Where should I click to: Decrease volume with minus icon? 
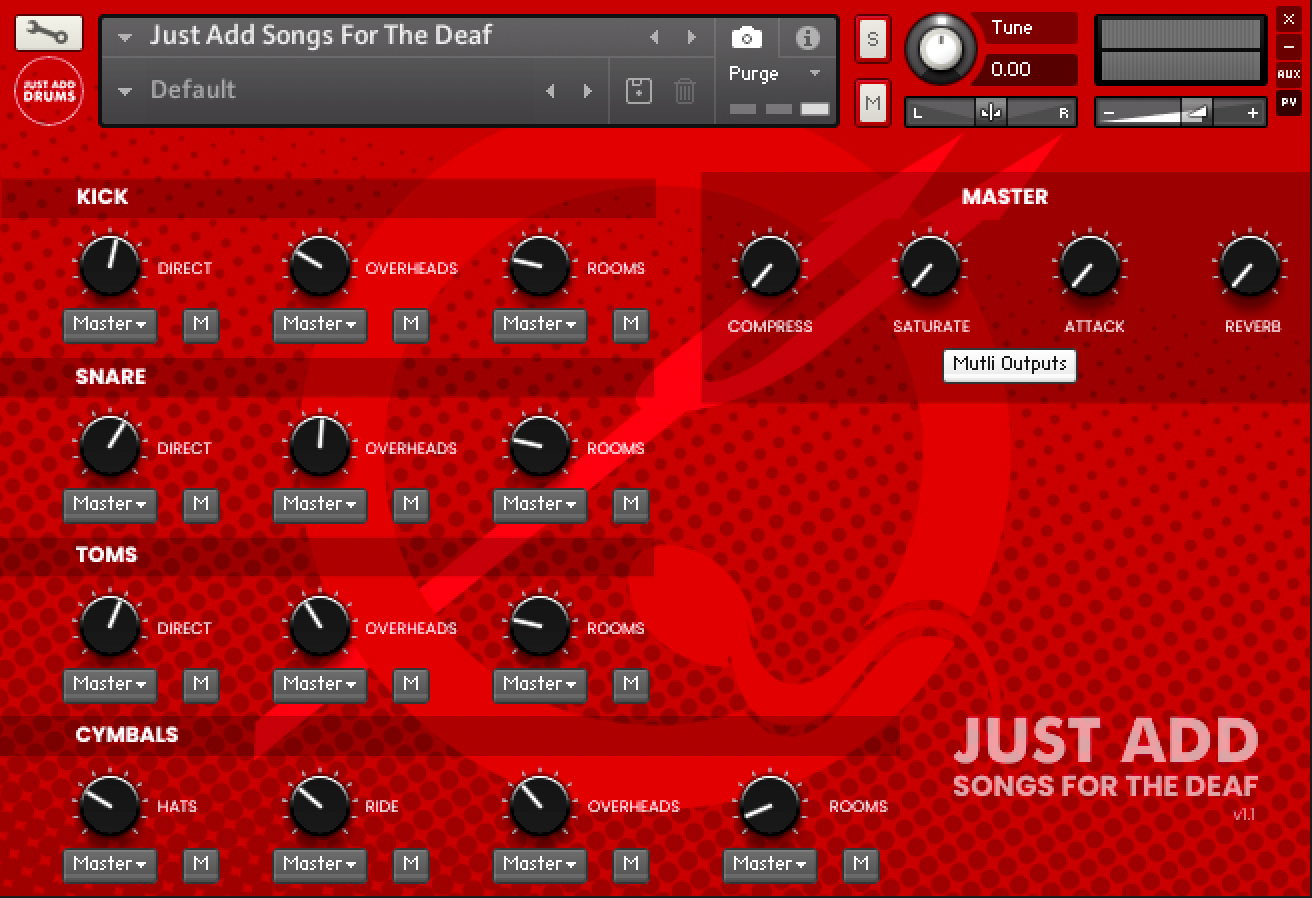(1108, 113)
